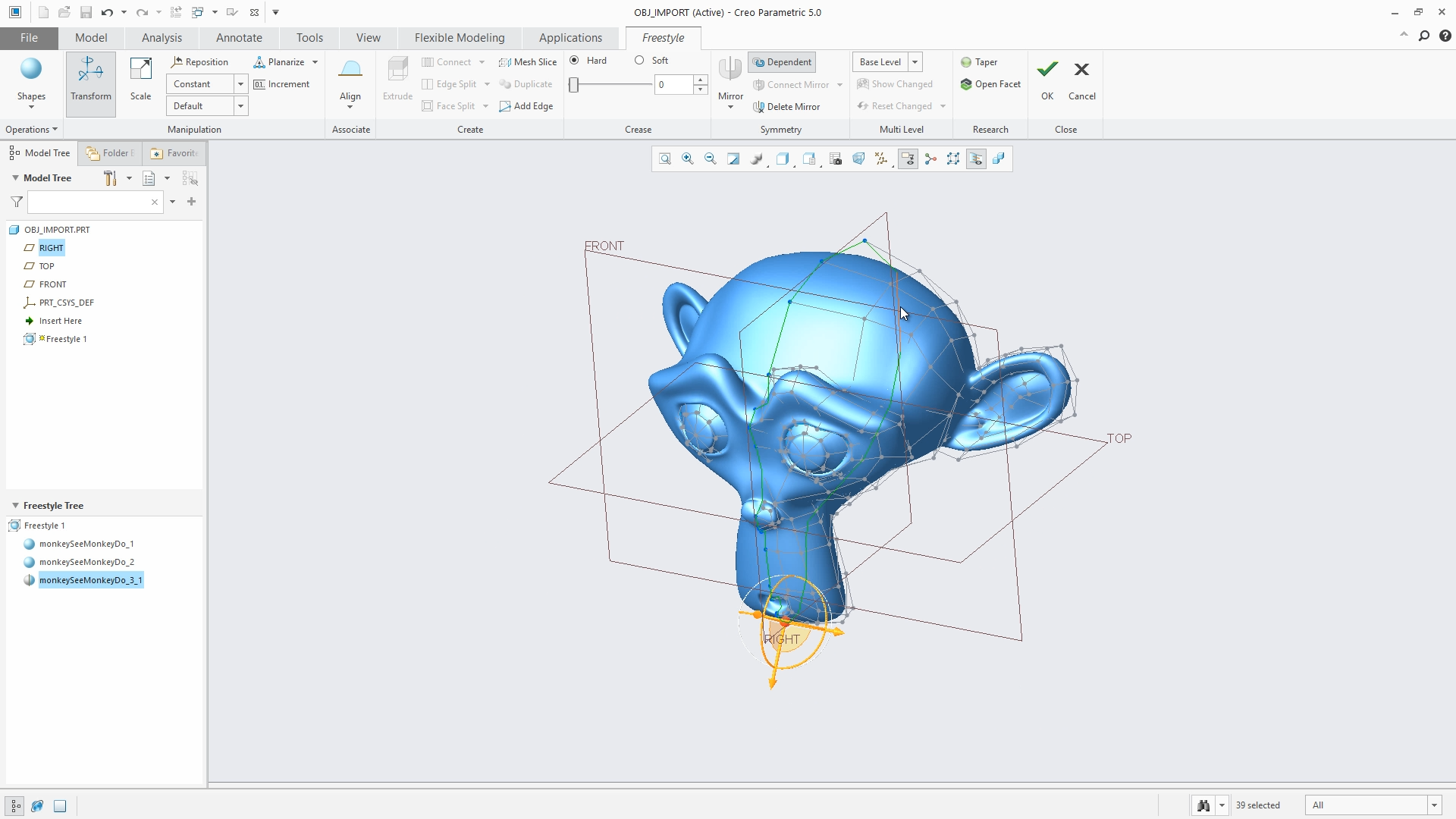Expand the Operations group menu
Screen dimensions: 1456x819
31,130
